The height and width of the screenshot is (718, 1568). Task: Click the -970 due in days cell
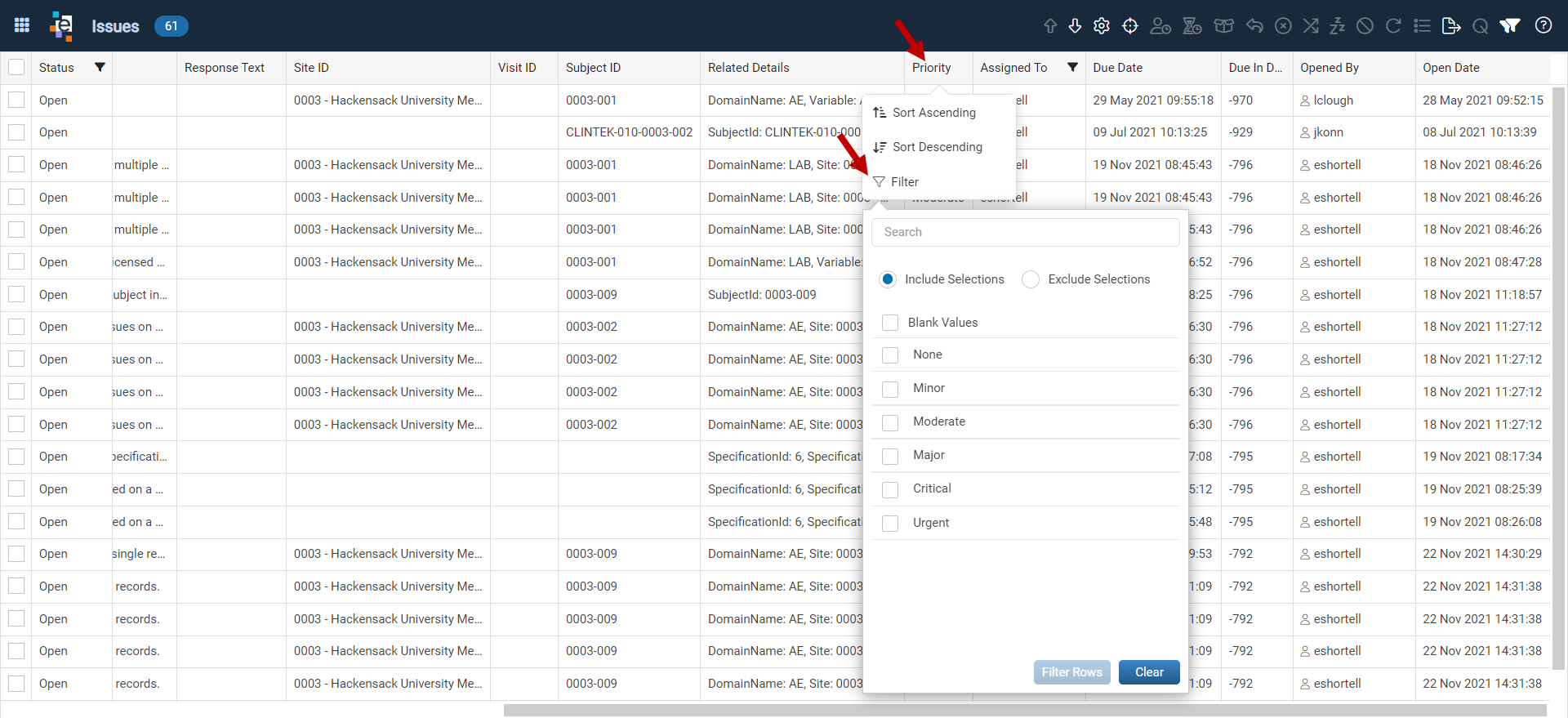coord(1241,100)
